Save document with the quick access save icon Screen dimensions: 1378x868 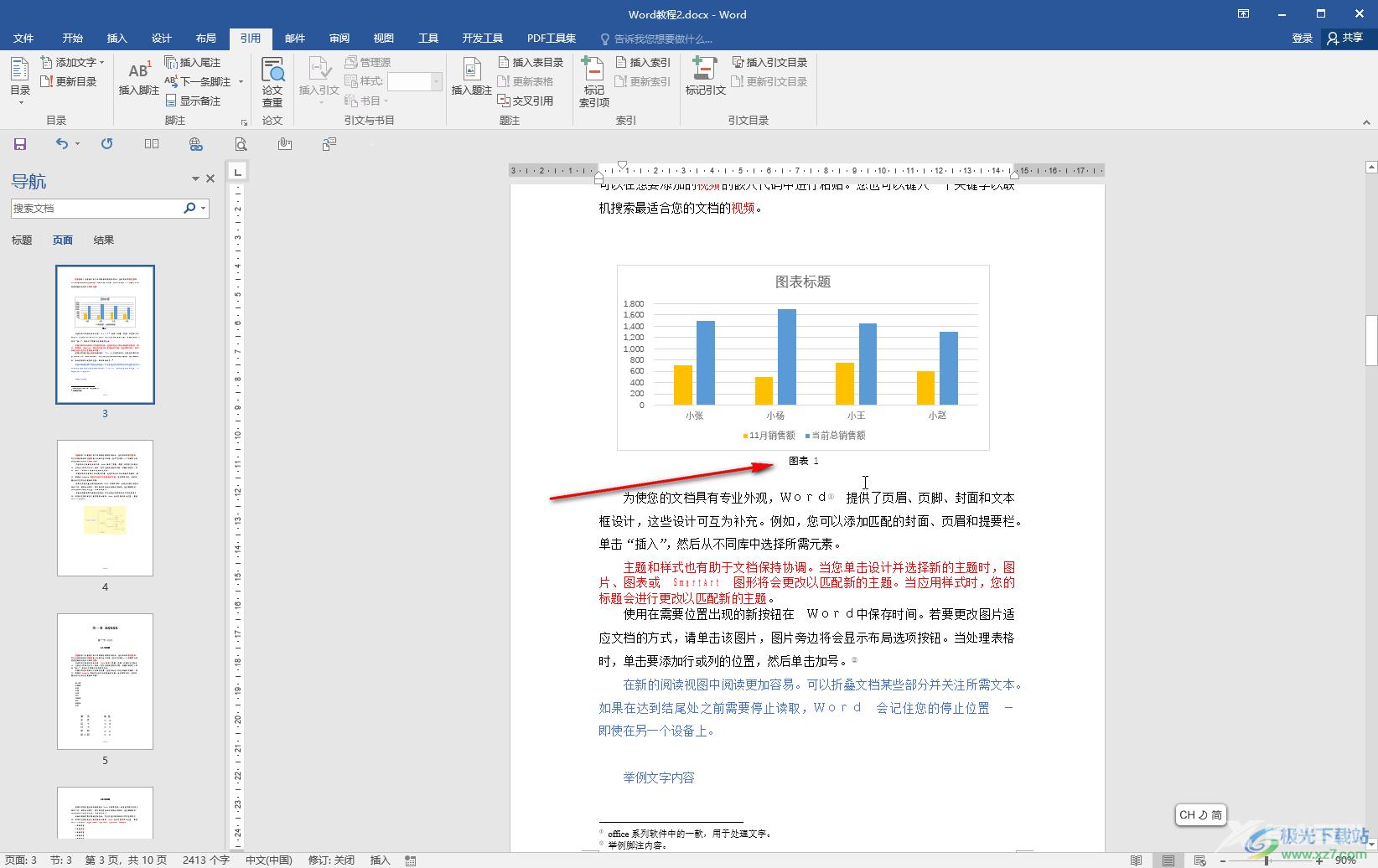point(20,144)
